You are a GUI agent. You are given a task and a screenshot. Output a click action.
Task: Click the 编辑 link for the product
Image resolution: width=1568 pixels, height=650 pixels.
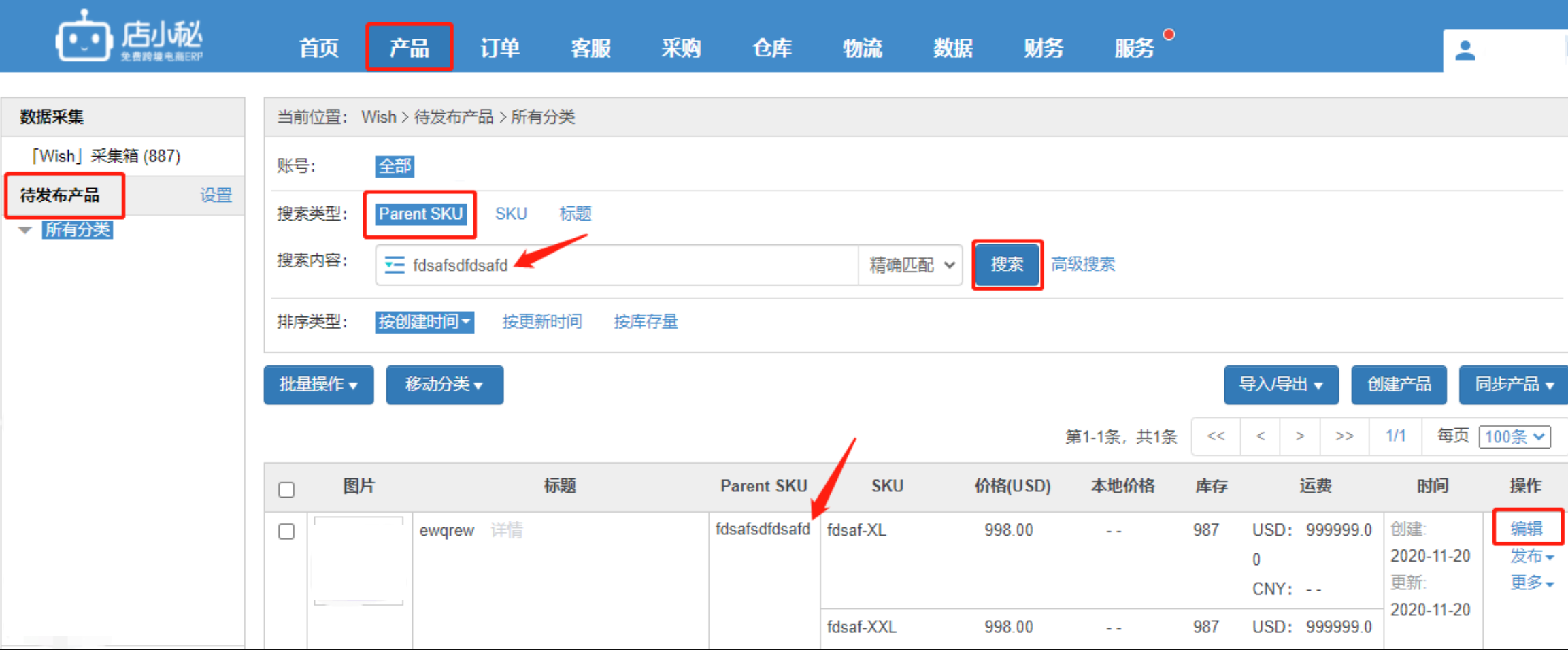[1527, 528]
